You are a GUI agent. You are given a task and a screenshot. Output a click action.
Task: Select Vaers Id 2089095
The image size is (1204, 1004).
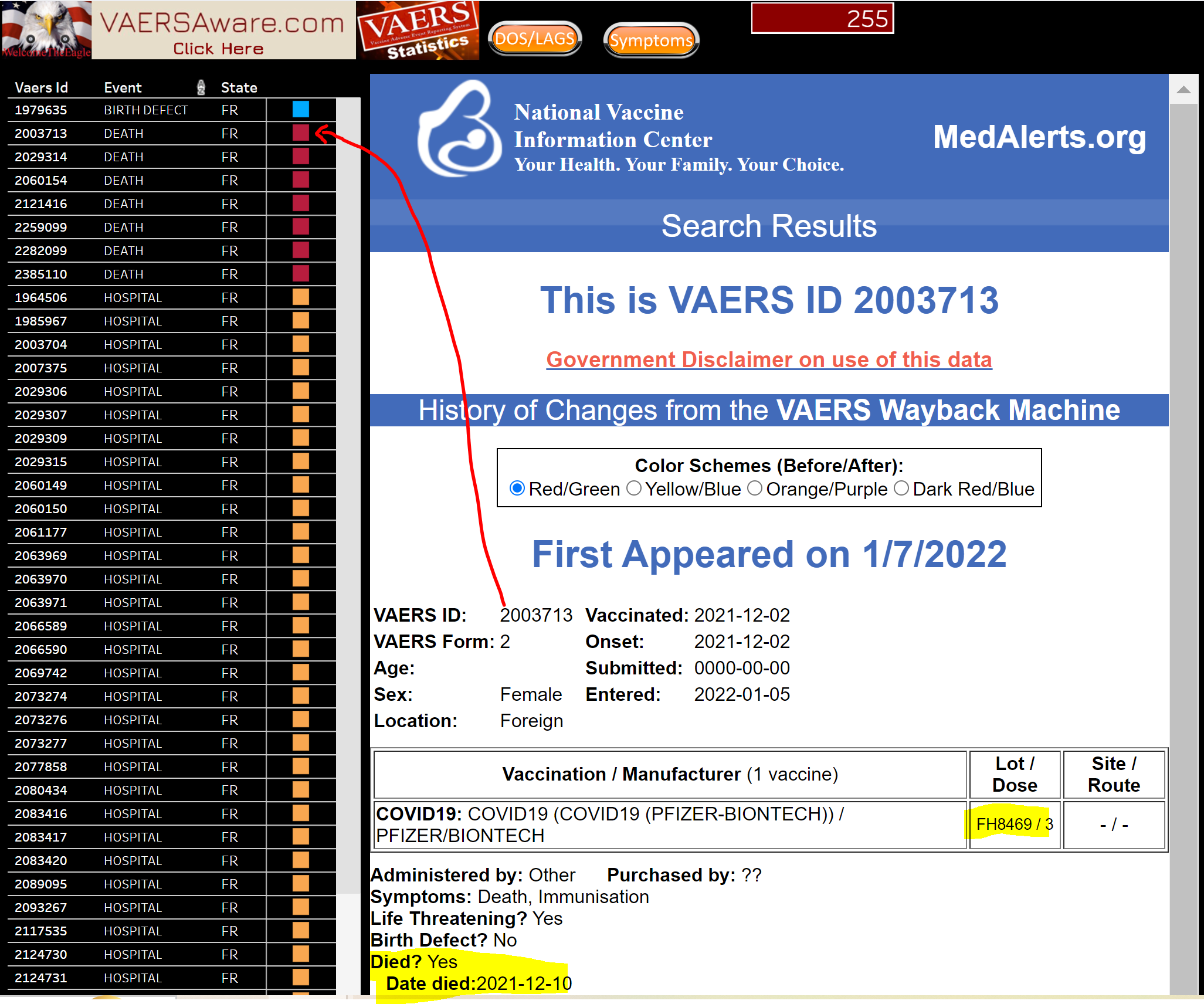[40, 884]
